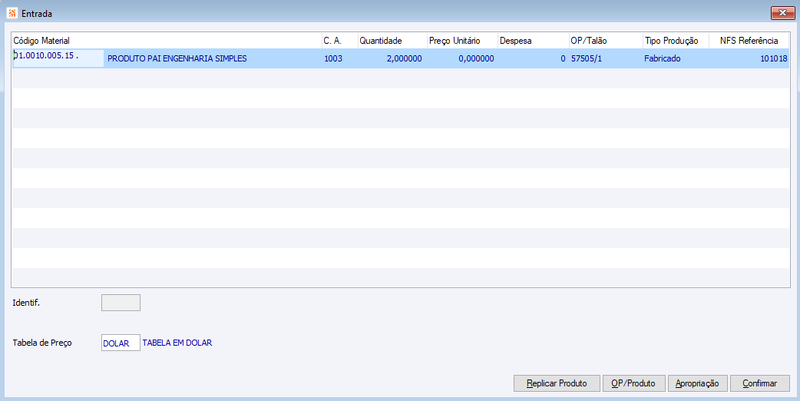
Task: Click the Código Material column header
Action: pyautogui.click(x=167, y=41)
